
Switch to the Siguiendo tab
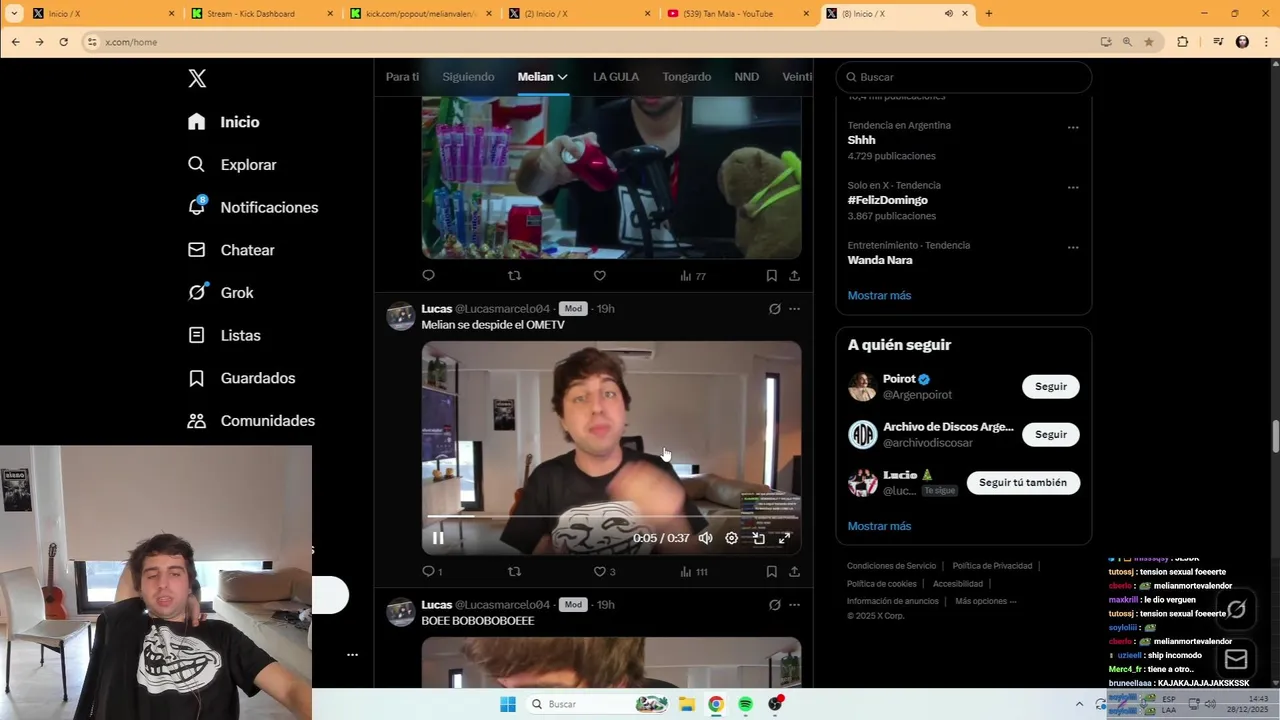[x=468, y=77]
